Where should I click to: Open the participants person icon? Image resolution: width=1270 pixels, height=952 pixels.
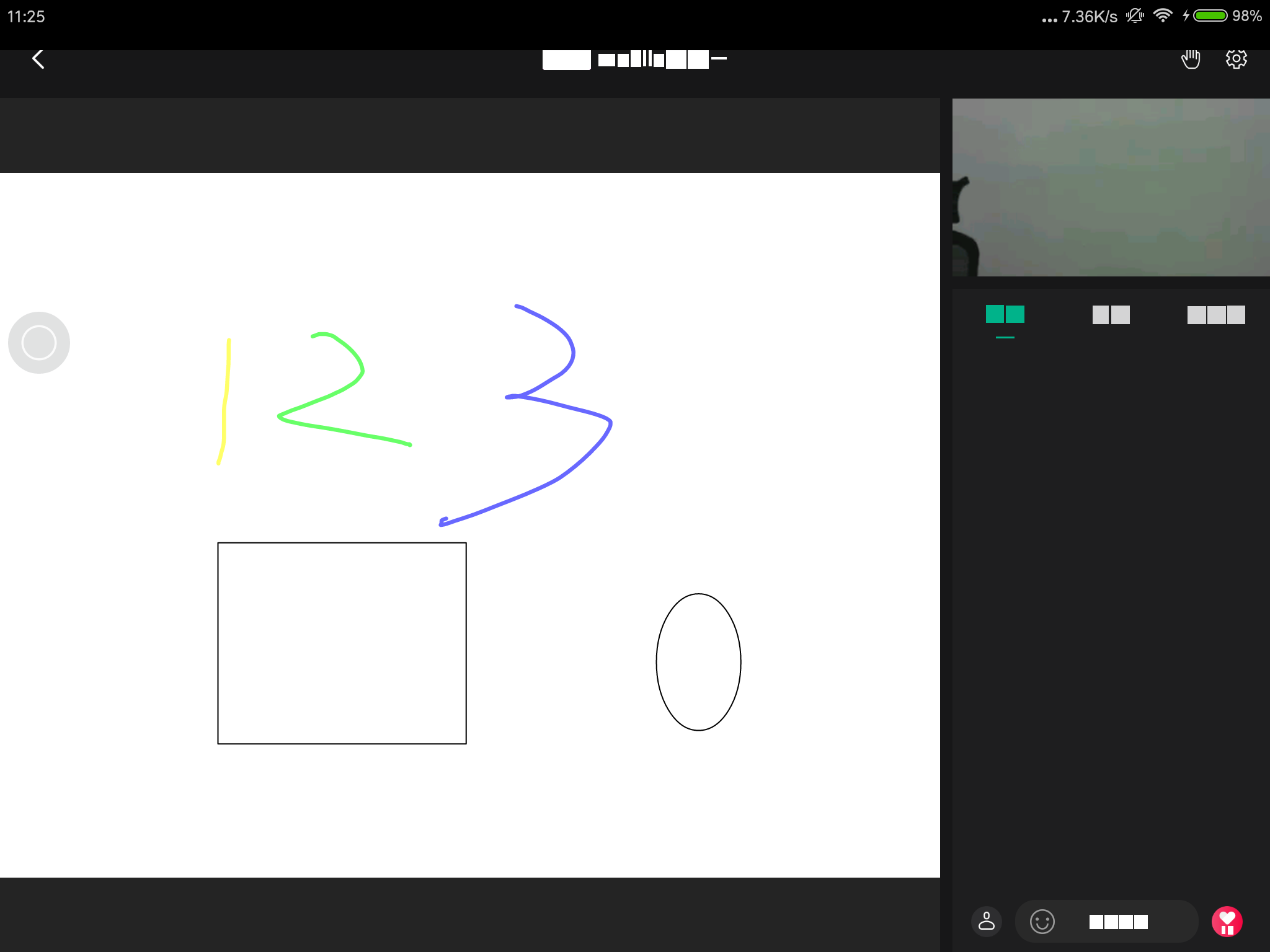[986, 921]
